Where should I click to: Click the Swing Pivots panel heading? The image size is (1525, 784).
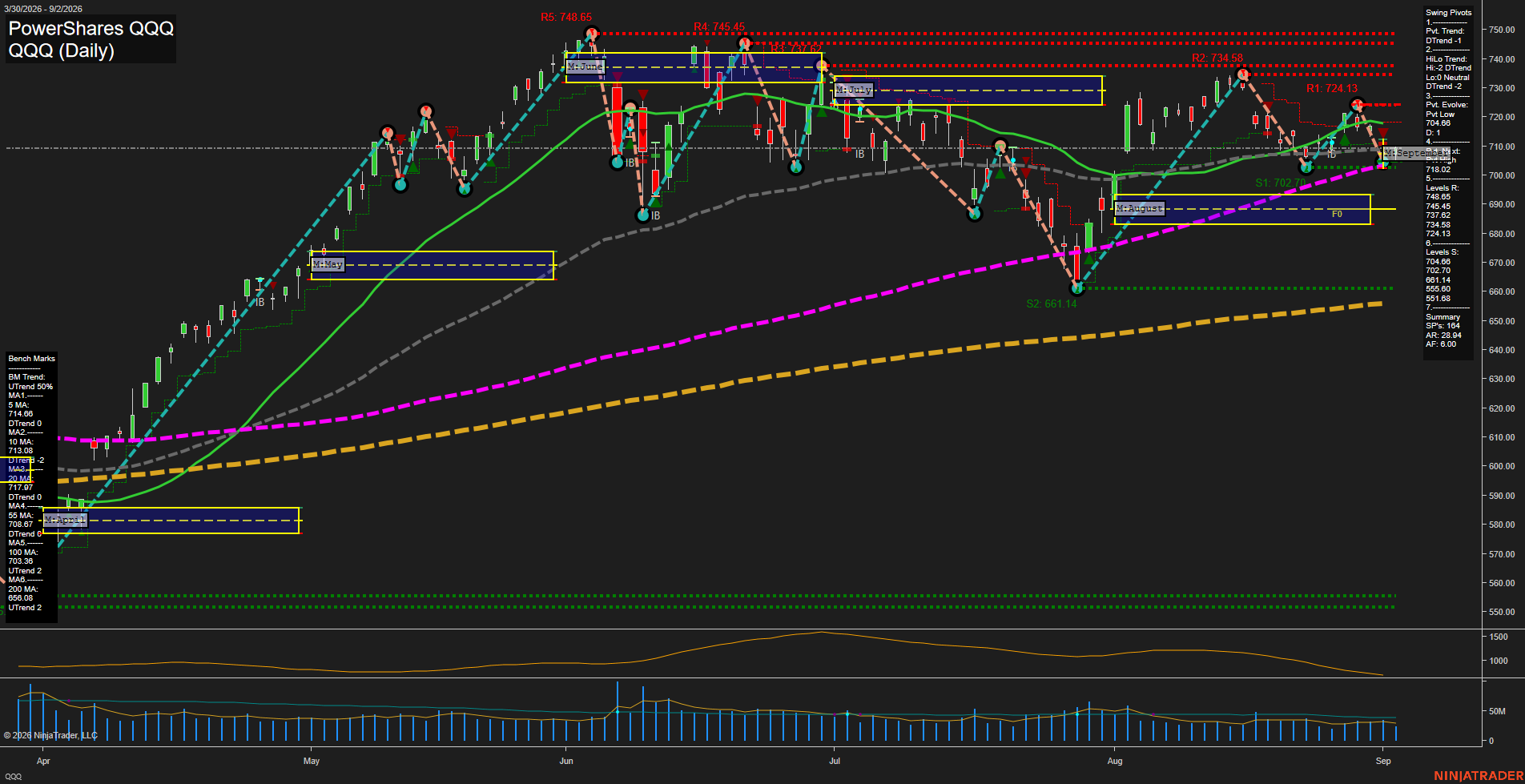pyautogui.click(x=1449, y=13)
